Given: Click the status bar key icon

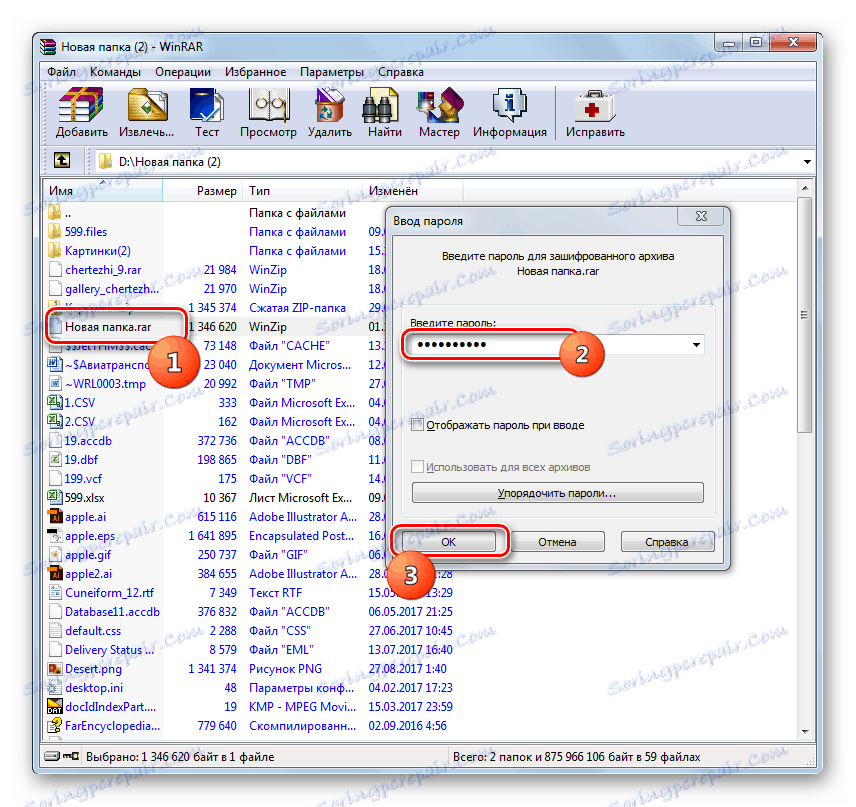Looking at the screenshot, I should tap(71, 756).
